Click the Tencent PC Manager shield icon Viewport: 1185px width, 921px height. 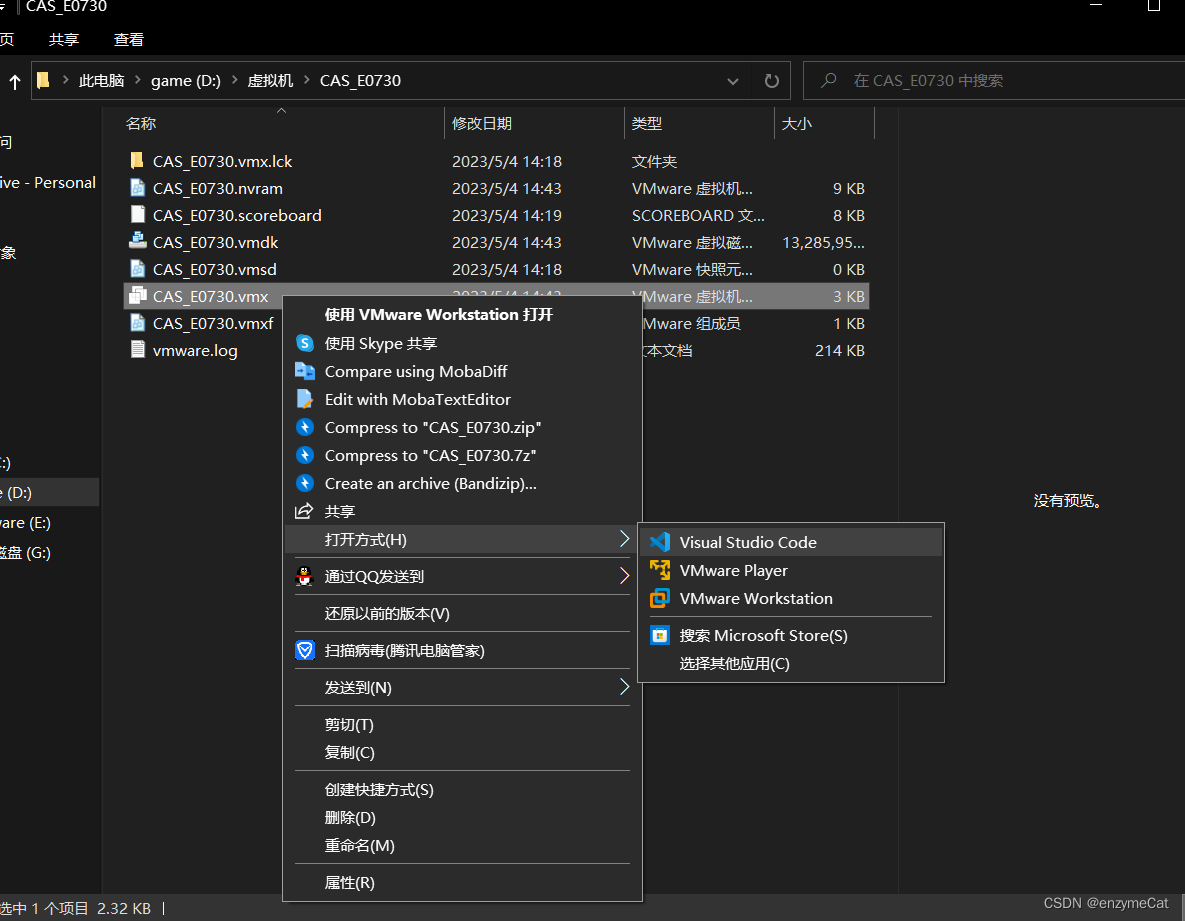coord(305,650)
